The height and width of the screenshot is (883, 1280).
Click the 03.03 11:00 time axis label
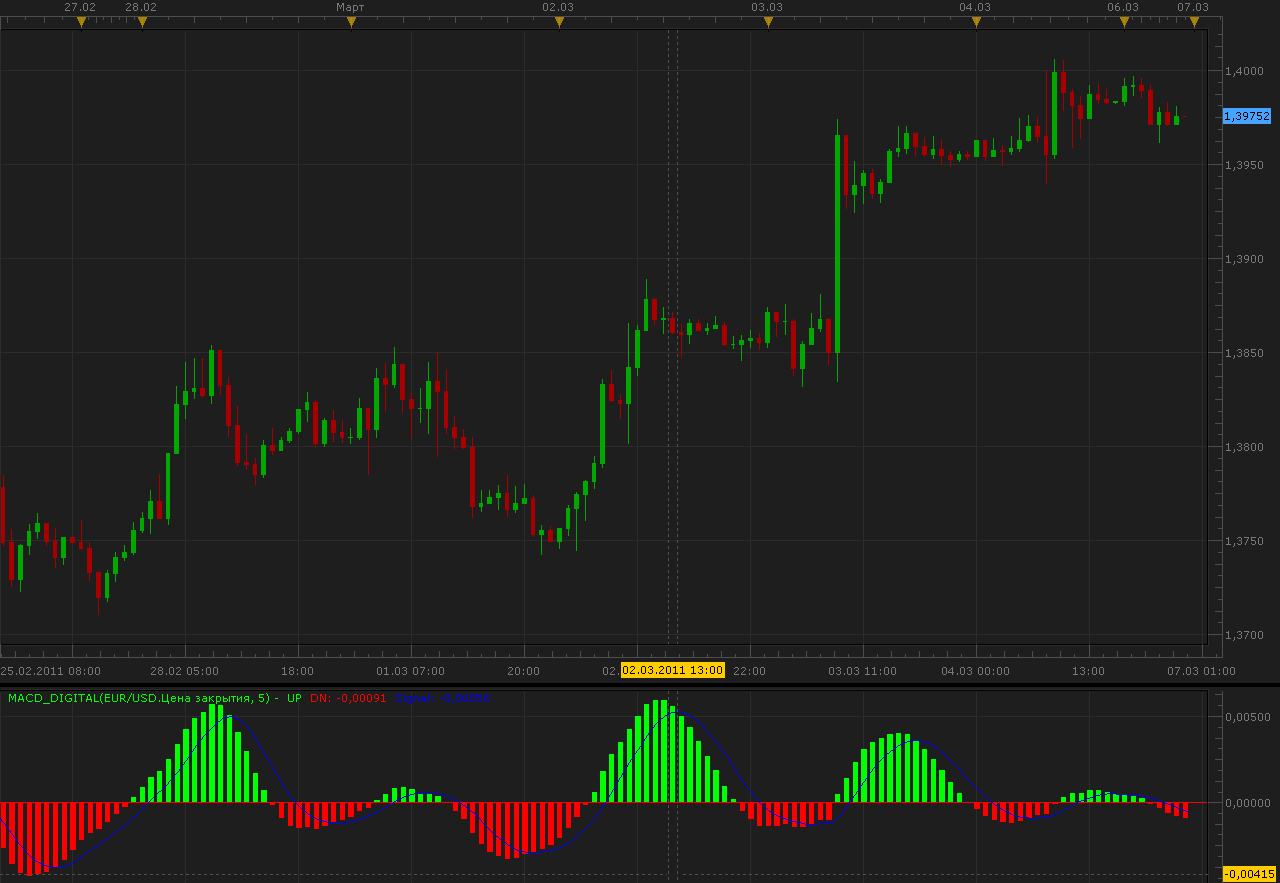[862, 671]
